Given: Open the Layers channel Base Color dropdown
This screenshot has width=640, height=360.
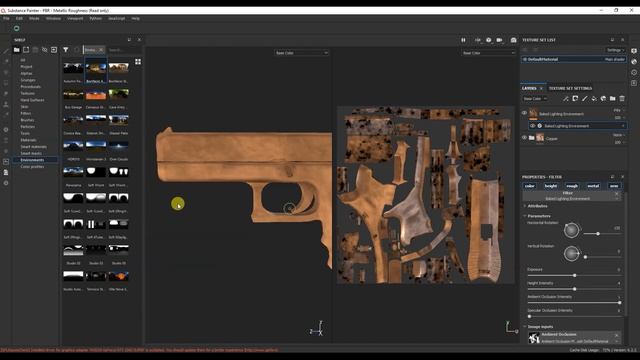Looking at the screenshot, I should (535, 98).
